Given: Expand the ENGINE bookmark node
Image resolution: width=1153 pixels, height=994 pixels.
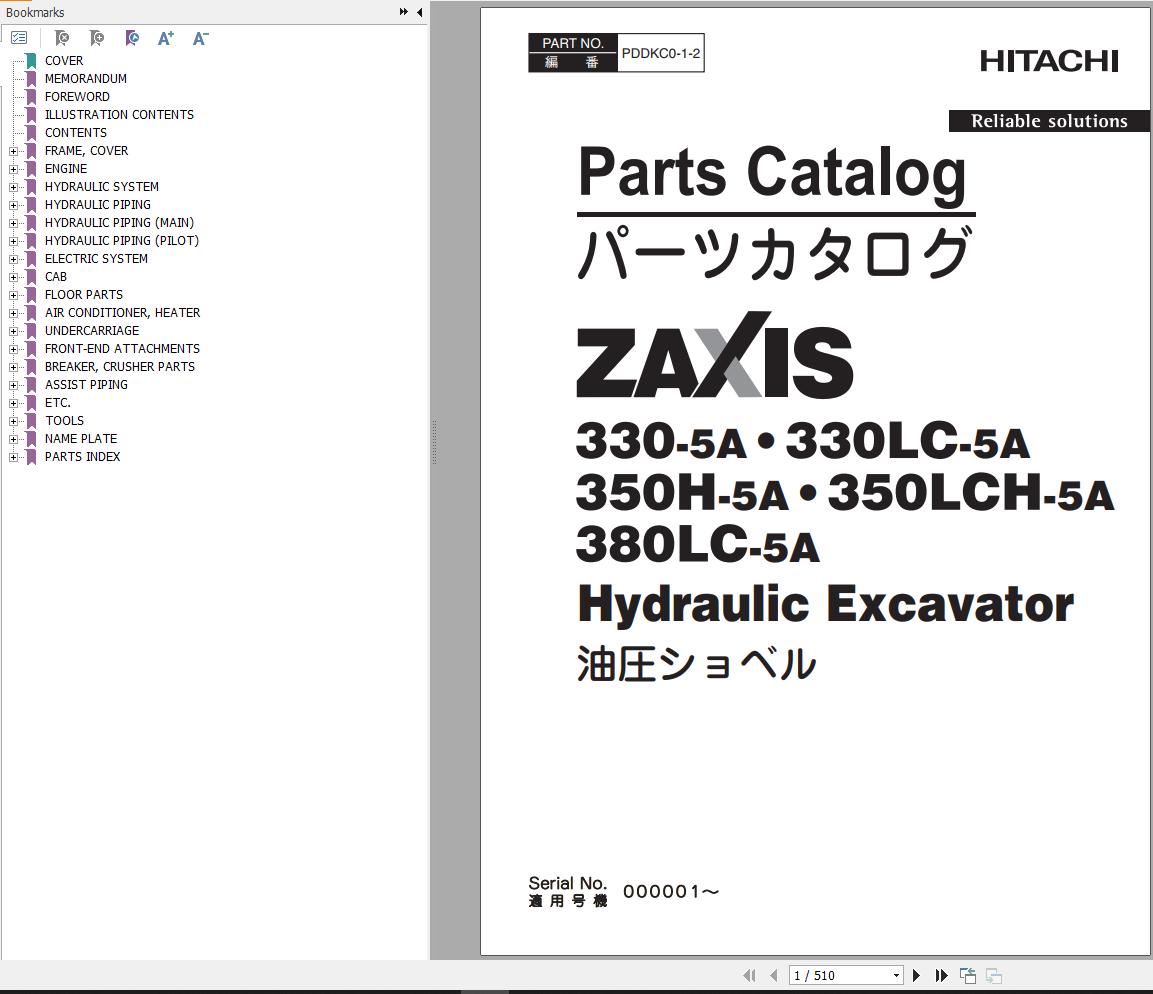Looking at the screenshot, I should (x=13, y=169).
